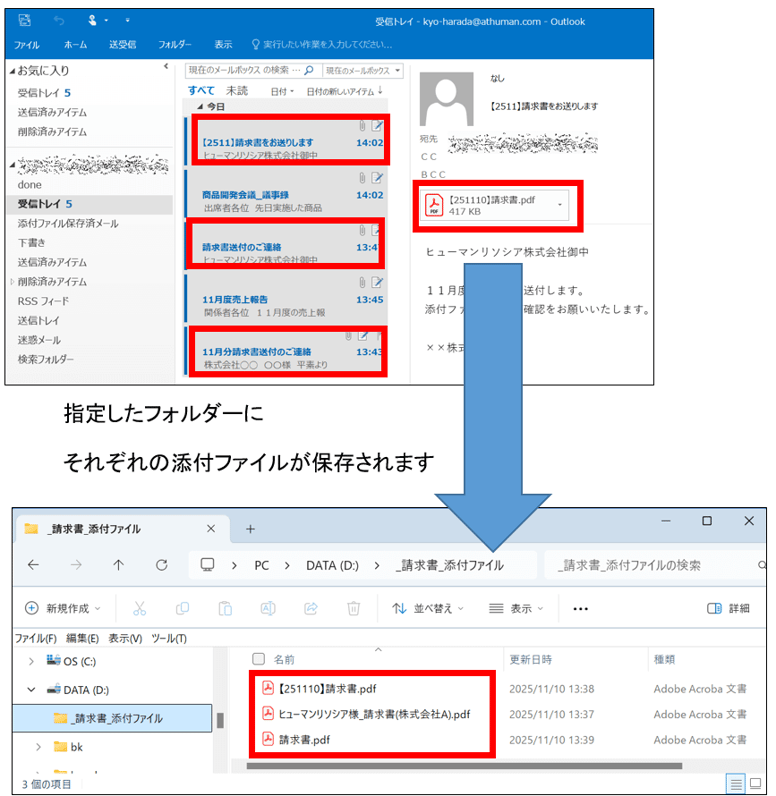Open the three-dots more menu in Explorer
This screenshot has width=776, height=796.
tap(581, 609)
